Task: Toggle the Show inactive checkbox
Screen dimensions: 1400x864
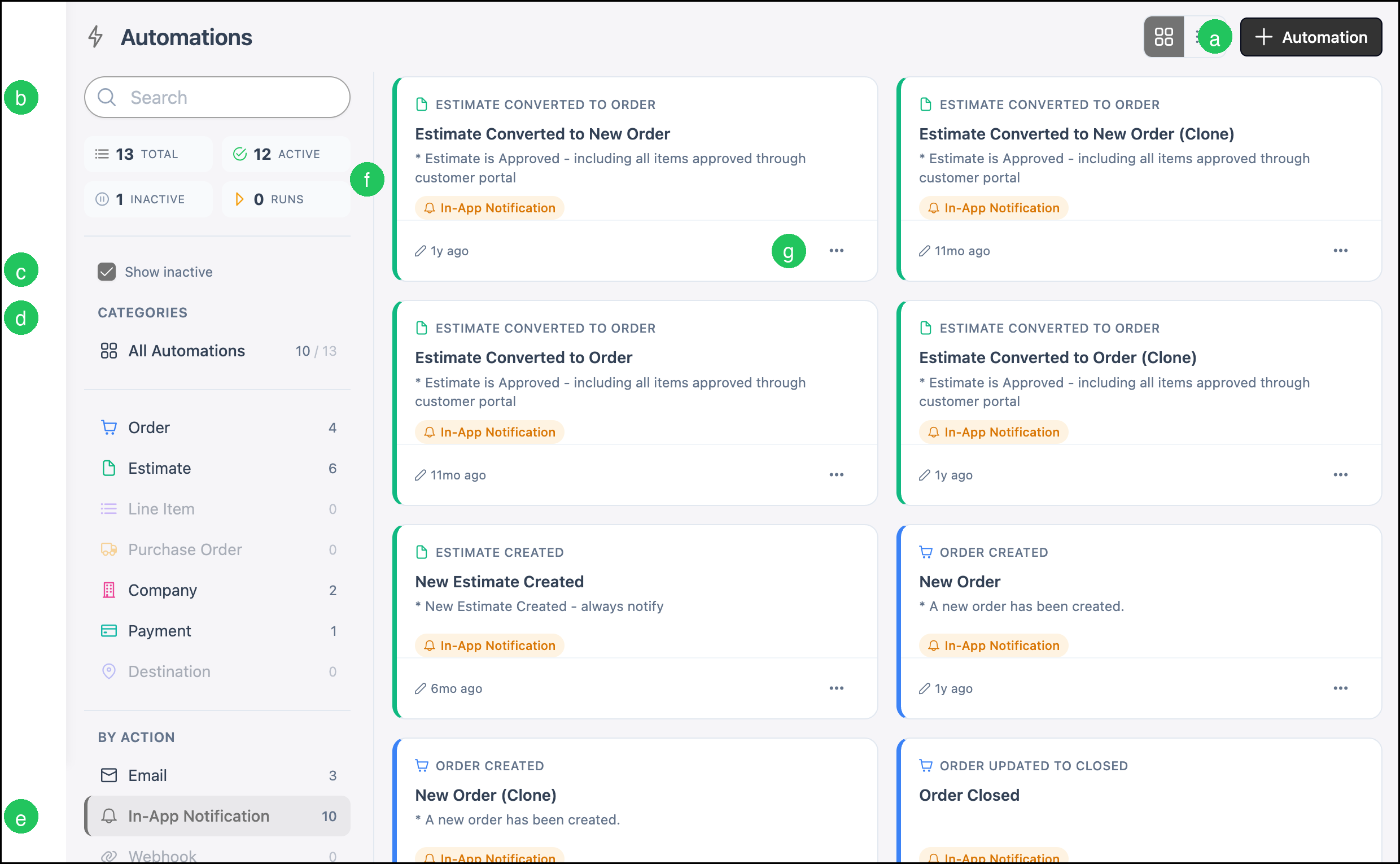Action: pyautogui.click(x=107, y=272)
